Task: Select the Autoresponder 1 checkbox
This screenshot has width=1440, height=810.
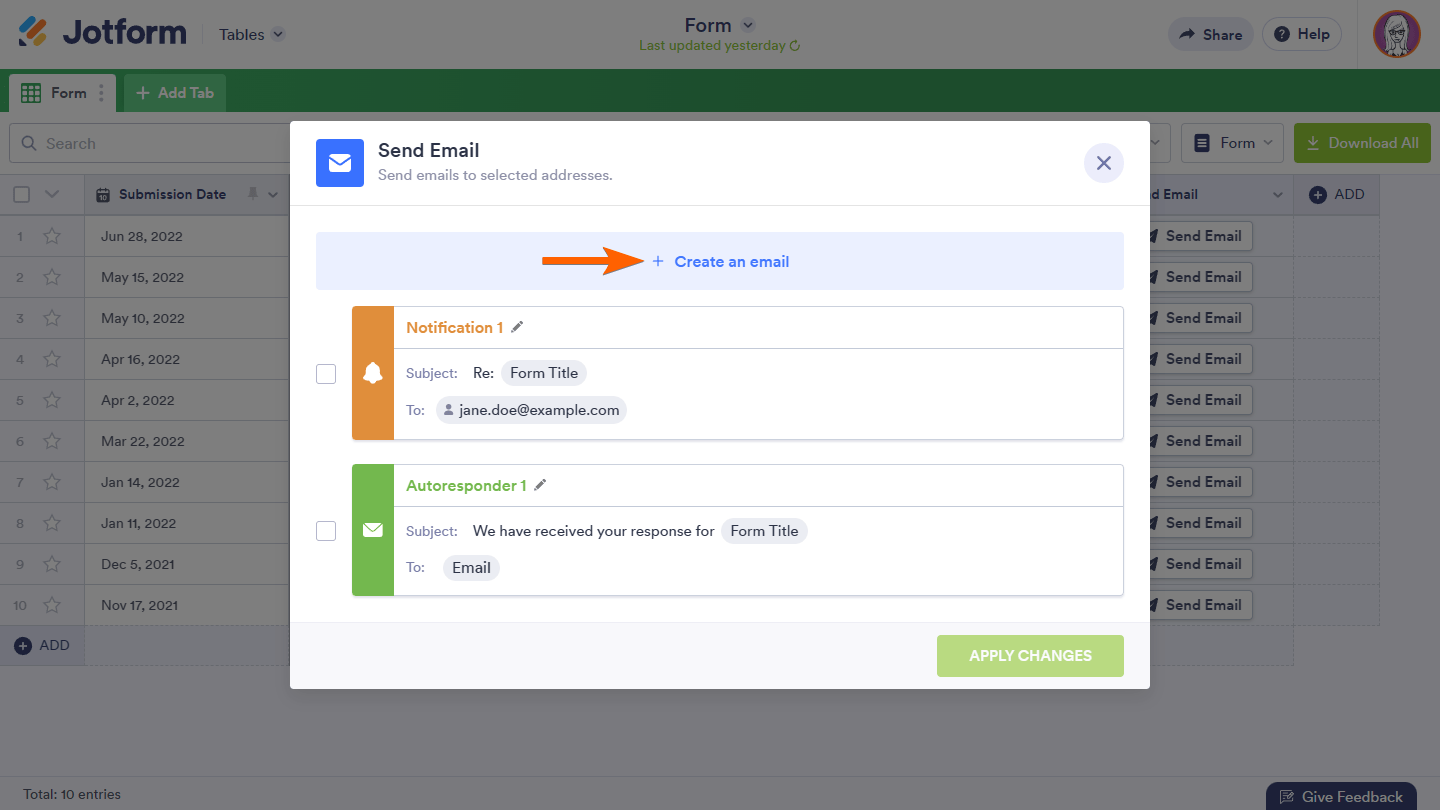Action: (x=326, y=531)
